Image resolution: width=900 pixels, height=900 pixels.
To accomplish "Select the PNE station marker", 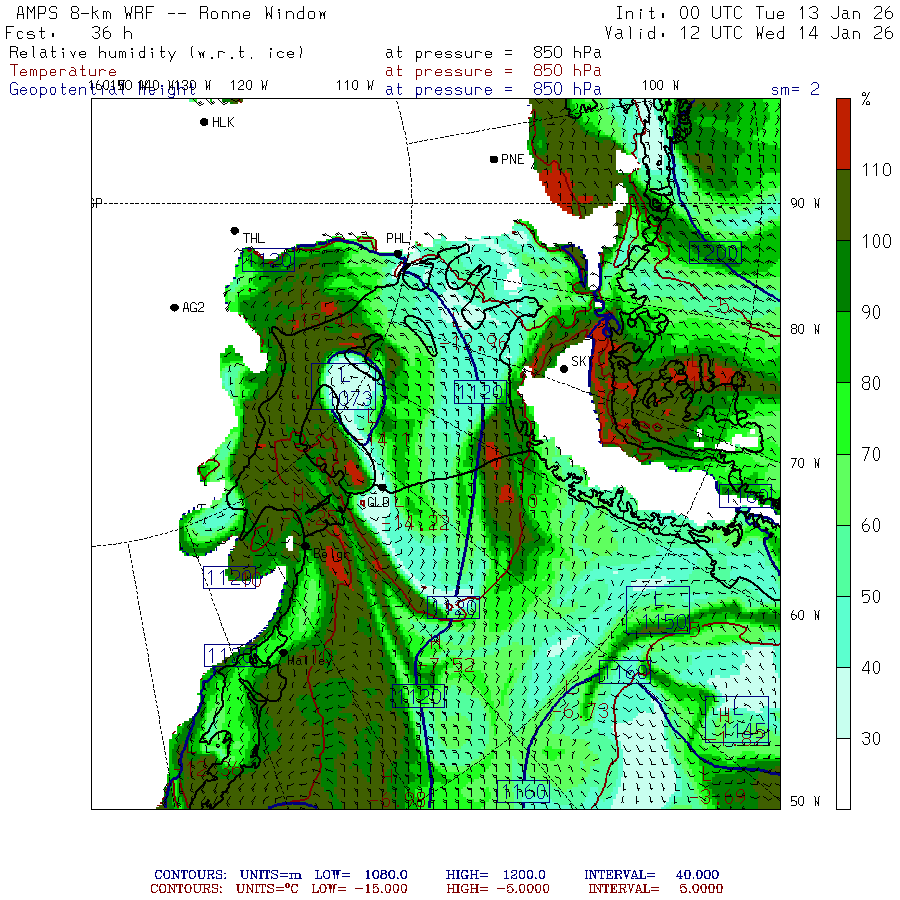I will (x=494, y=159).
